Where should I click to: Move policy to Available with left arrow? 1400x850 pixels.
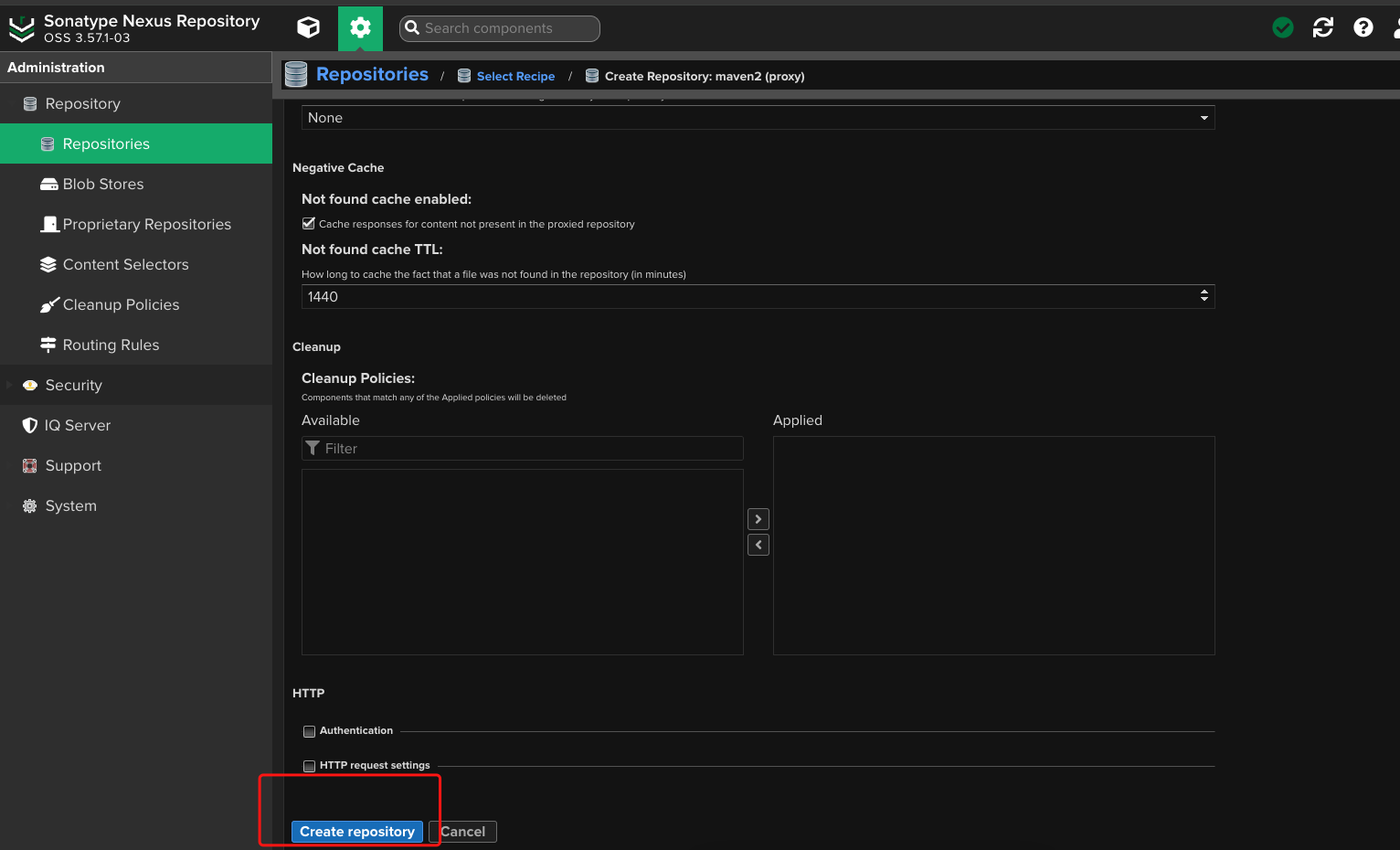pos(758,545)
